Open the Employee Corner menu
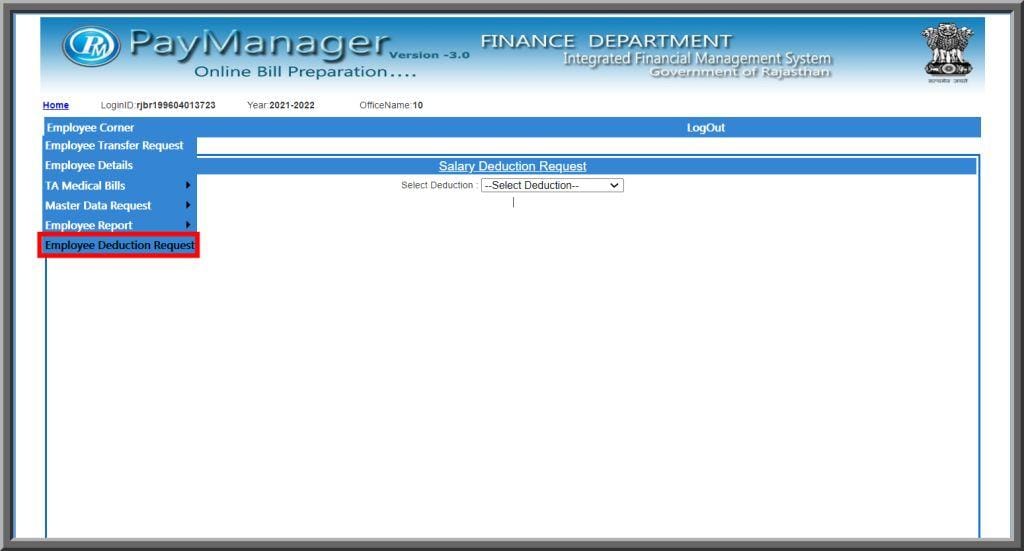 pyautogui.click(x=90, y=127)
